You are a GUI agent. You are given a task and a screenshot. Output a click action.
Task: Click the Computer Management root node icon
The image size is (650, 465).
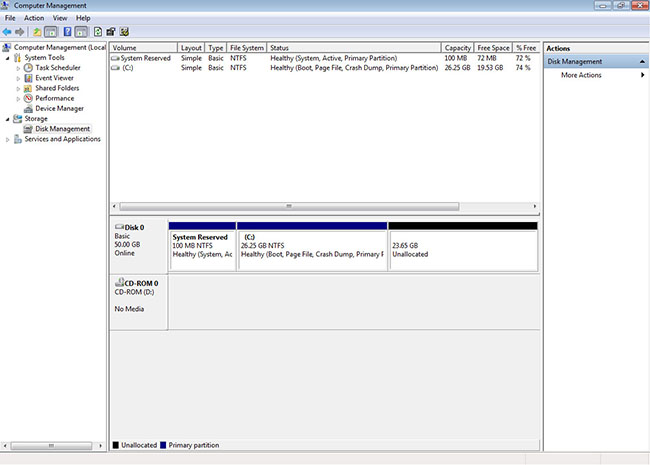tap(7, 47)
